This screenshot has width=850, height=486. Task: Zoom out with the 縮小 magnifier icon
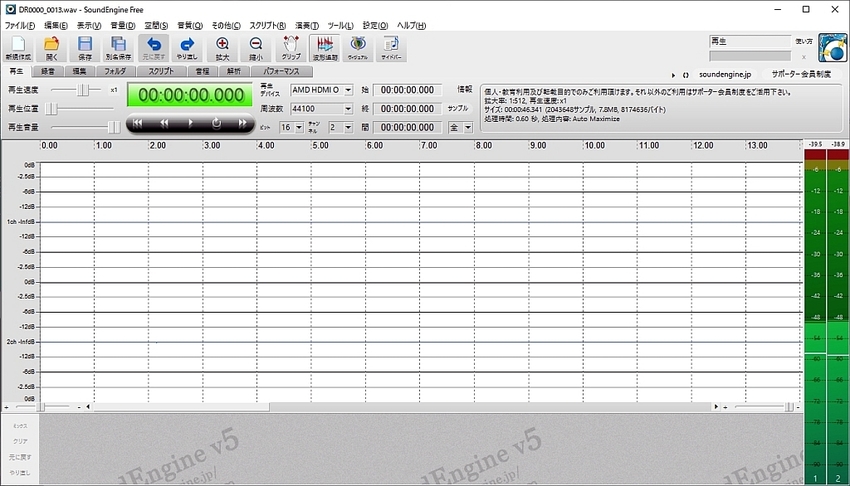[256, 48]
